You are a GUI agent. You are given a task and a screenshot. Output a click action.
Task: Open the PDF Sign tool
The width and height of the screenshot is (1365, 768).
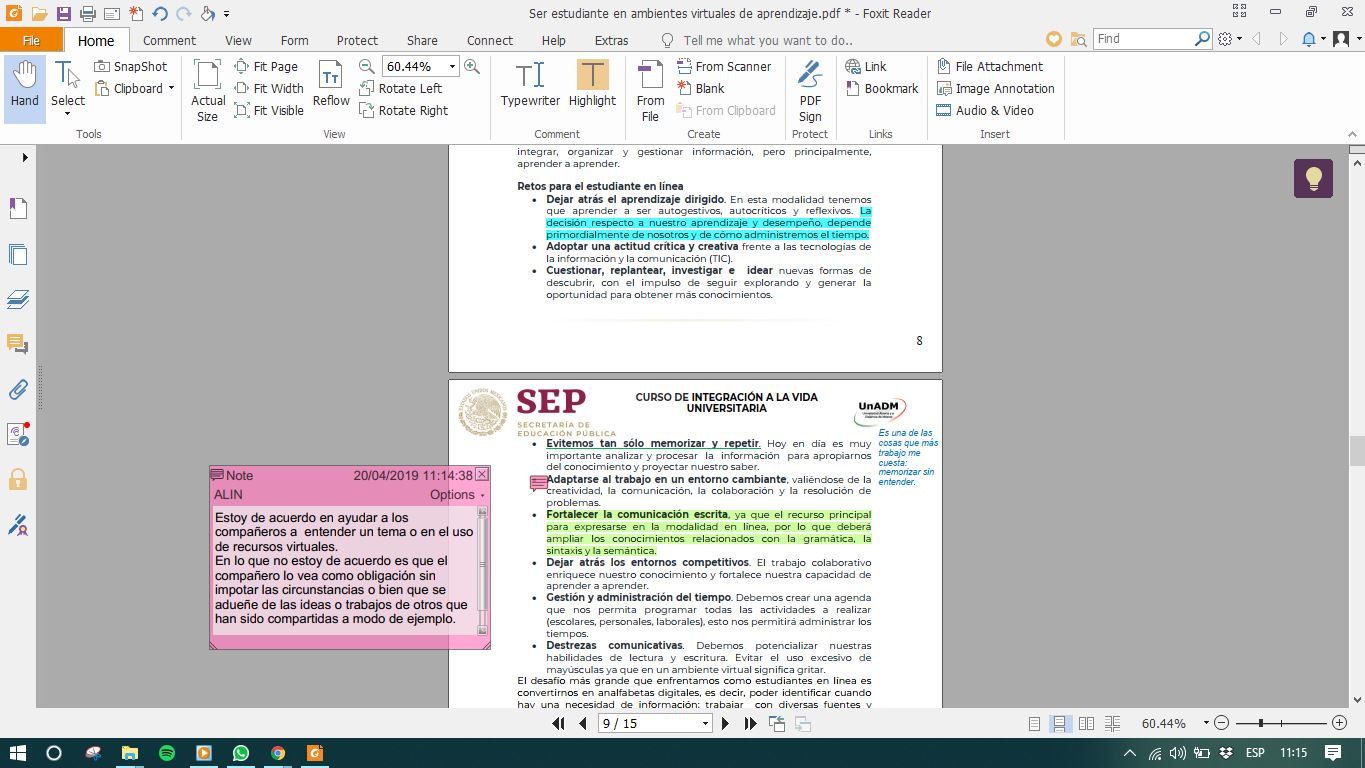click(810, 90)
